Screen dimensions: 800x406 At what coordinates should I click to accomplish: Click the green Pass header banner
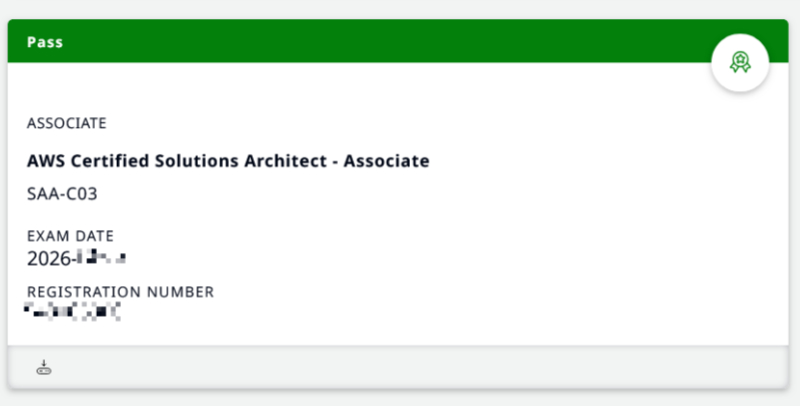point(398,41)
